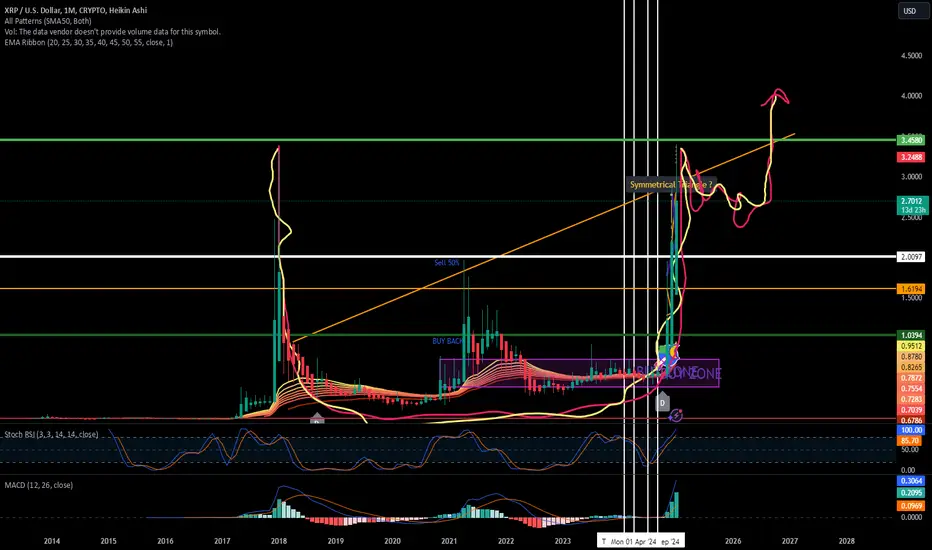The image size is (932, 550).
Task: Click the volume data vendor notice text
Action: pos(112,32)
